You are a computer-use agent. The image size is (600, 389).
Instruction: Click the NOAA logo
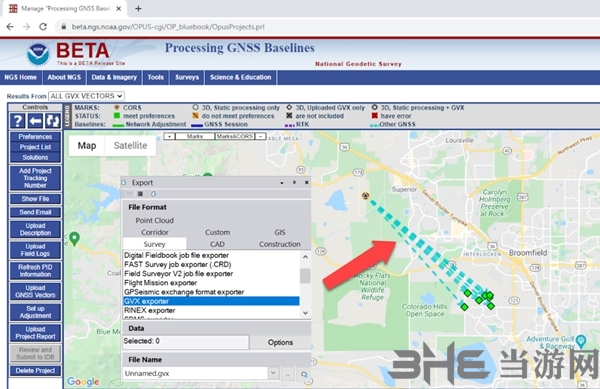[38, 54]
